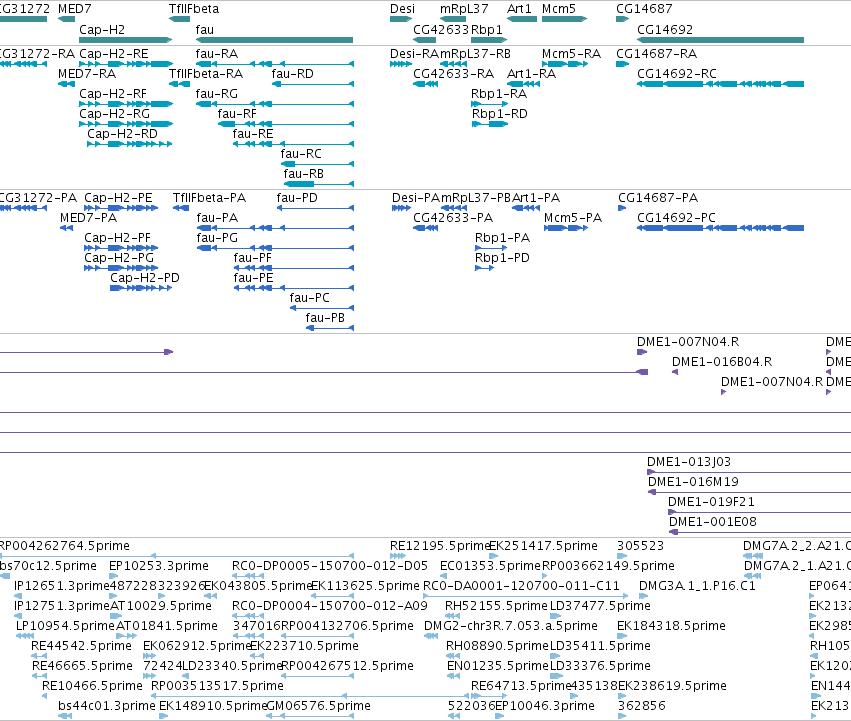Viewport: 851px width, 721px height.
Task: Click transcript fau-RB
Action: click(x=319, y=184)
